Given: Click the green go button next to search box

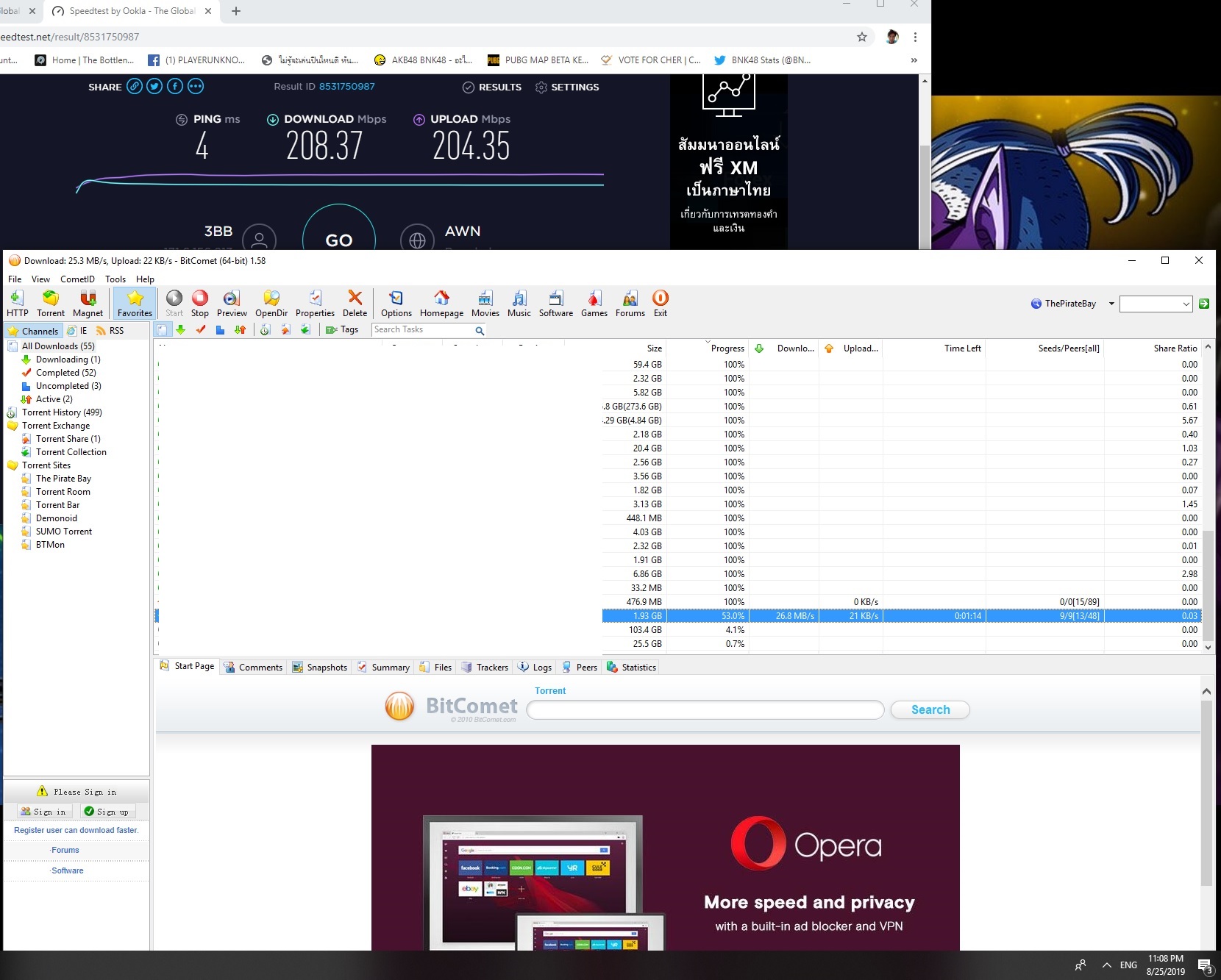Looking at the screenshot, I should click(x=1204, y=304).
